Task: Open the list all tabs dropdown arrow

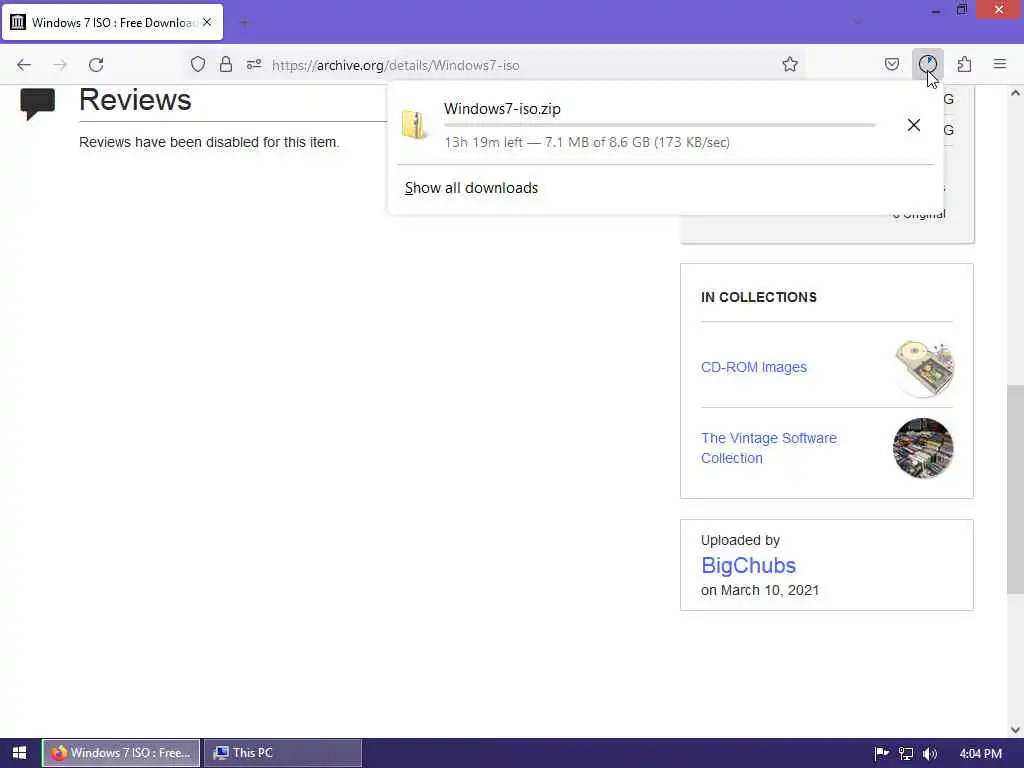Action: click(857, 23)
